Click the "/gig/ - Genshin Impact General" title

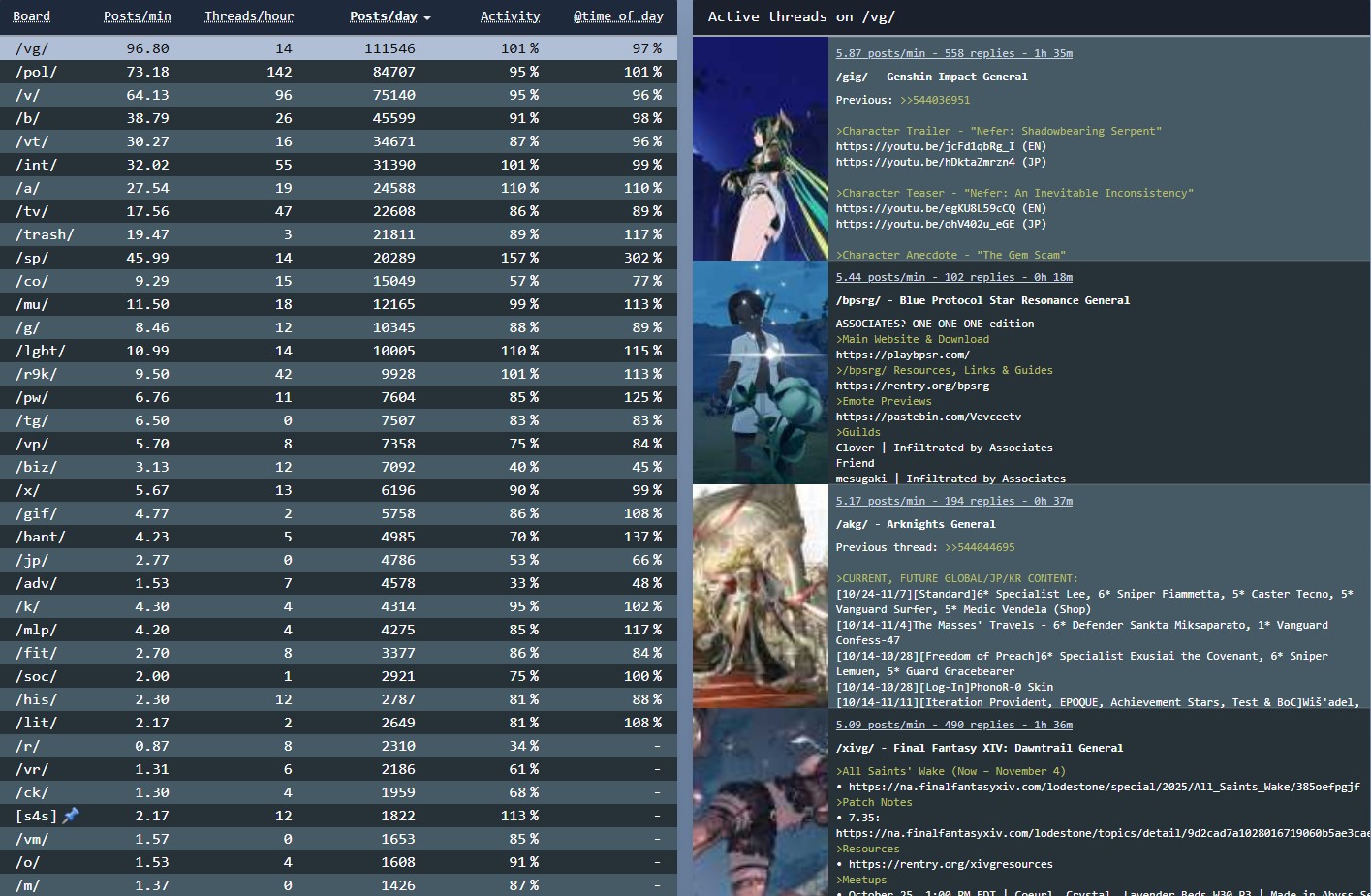click(932, 77)
